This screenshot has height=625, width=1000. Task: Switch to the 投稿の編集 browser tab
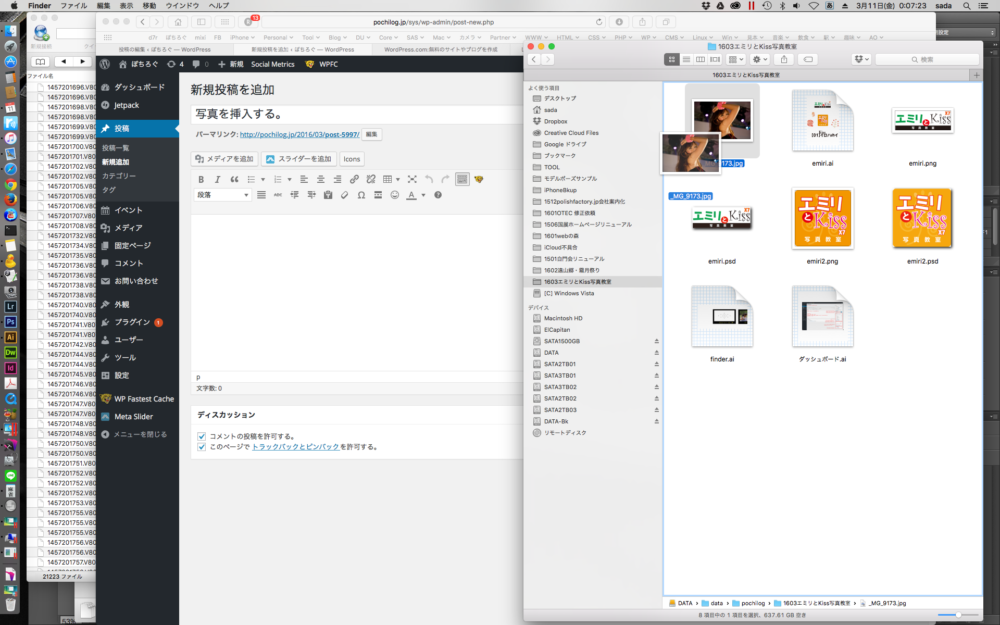(165, 48)
